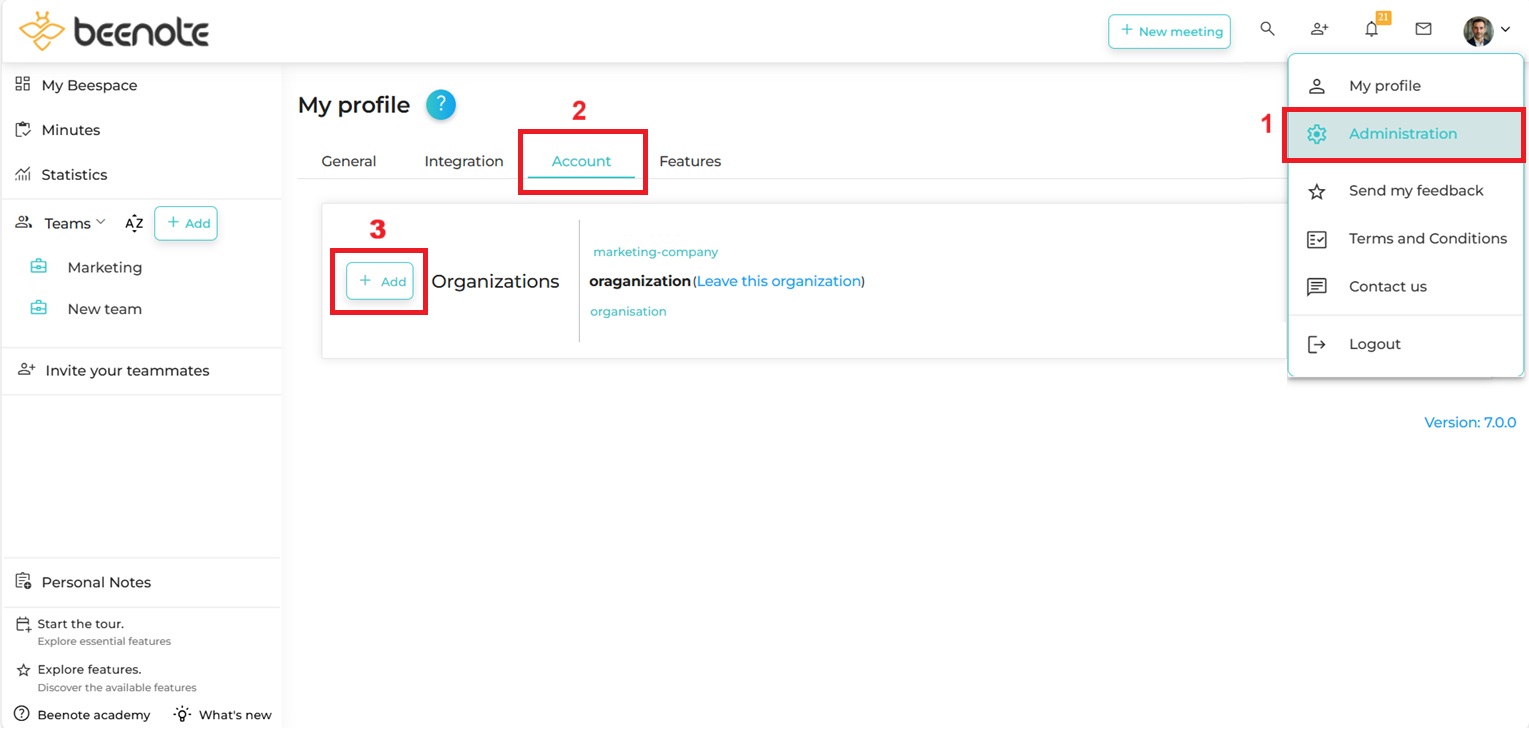This screenshot has width=1529, height=730.
Task: Click the blue help question mark icon
Action: (x=441, y=105)
